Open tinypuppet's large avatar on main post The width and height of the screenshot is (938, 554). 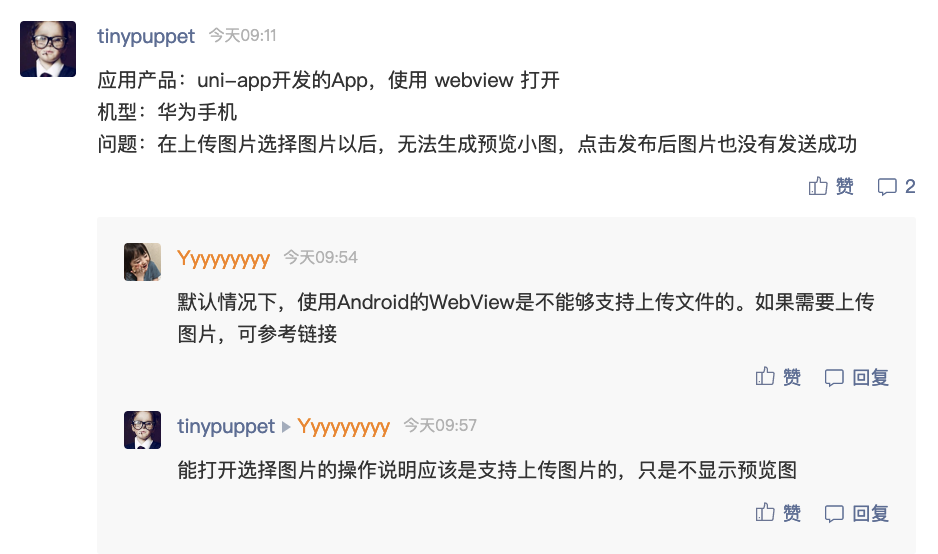pos(48,49)
